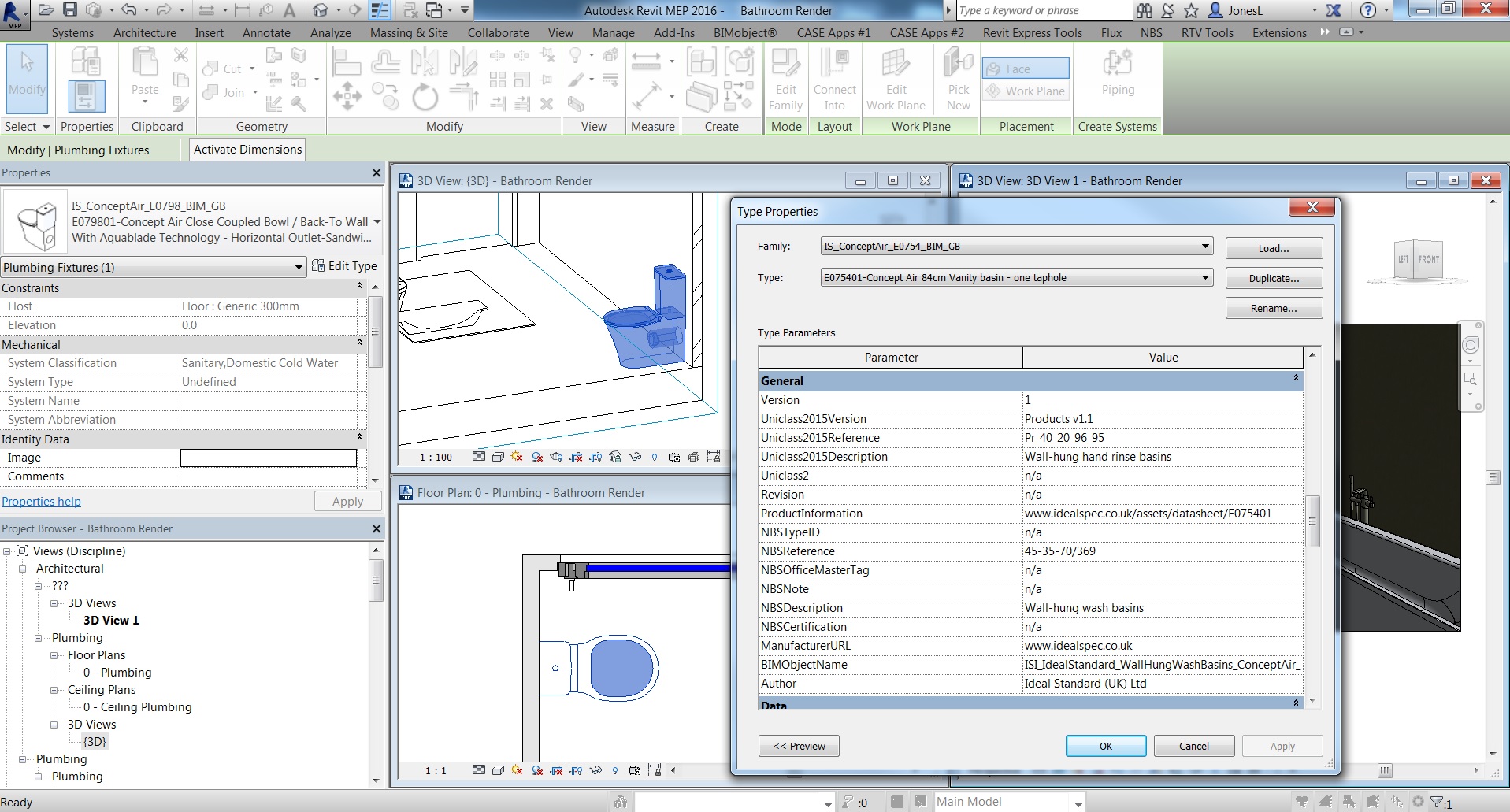The width and height of the screenshot is (1510, 812).
Task: Click the Piping create systems icon
Action: (x=1118, y=72)
